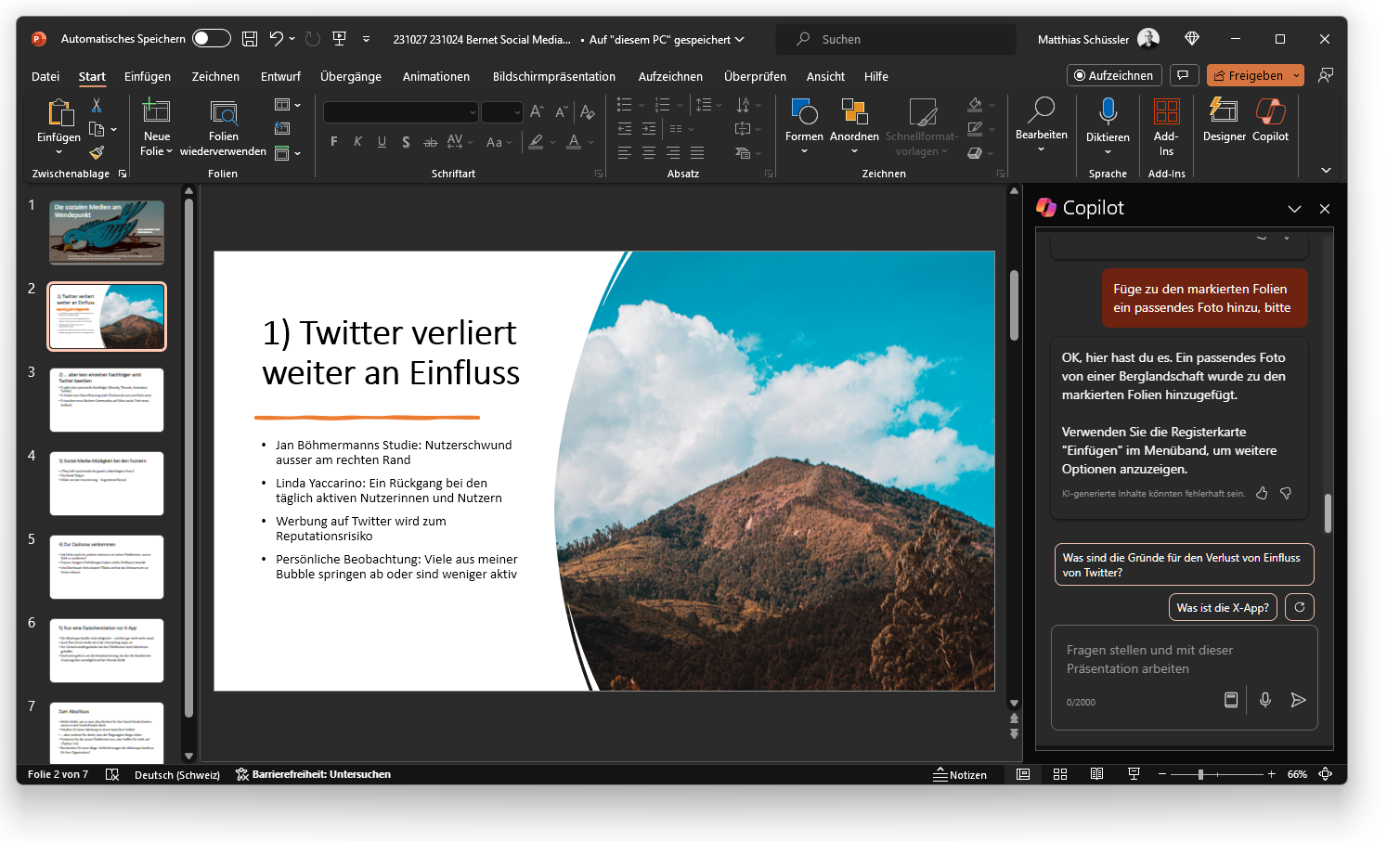
Task: Open comments pane icon
Action: click(x=1184, y=75)
